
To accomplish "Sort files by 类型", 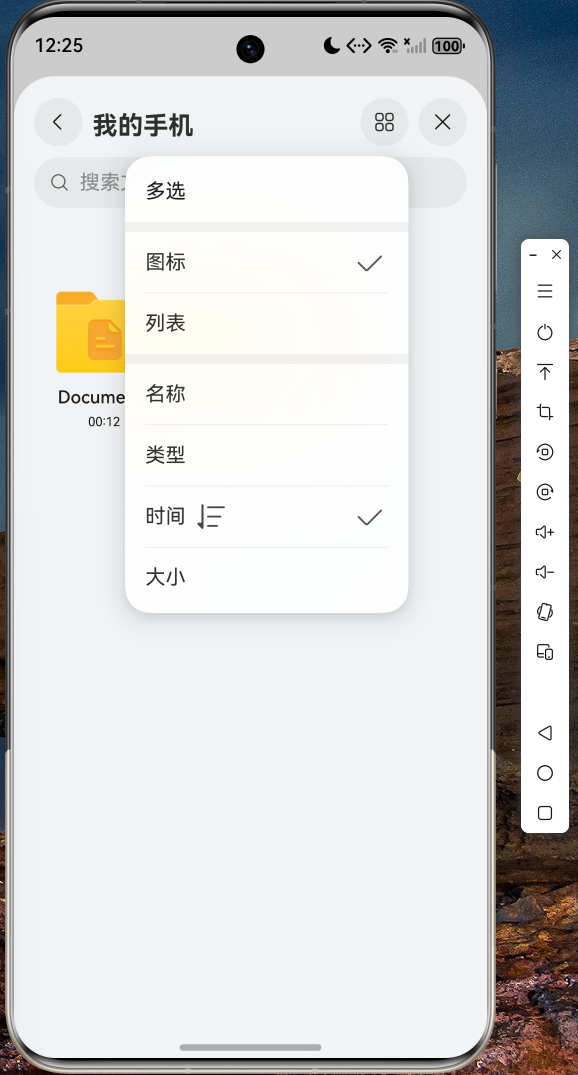I will [x=267, y=455].
